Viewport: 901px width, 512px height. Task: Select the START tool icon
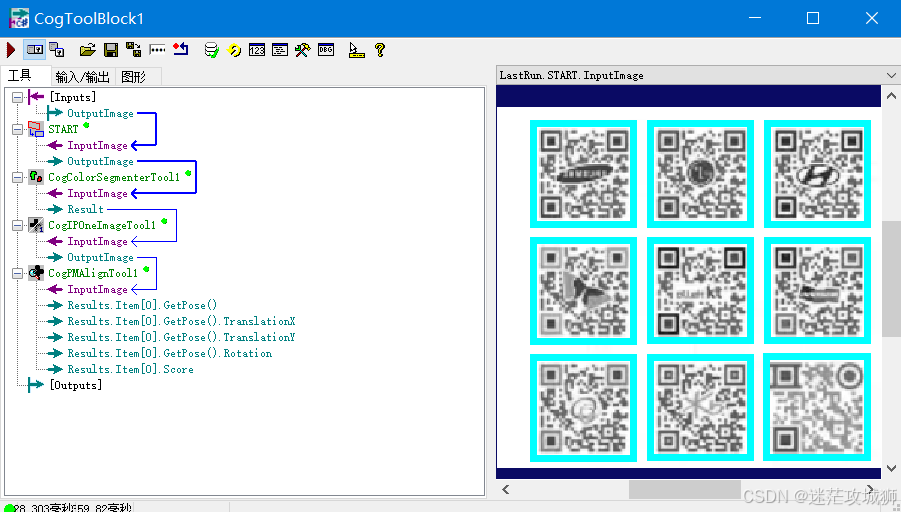pos(36,129)
